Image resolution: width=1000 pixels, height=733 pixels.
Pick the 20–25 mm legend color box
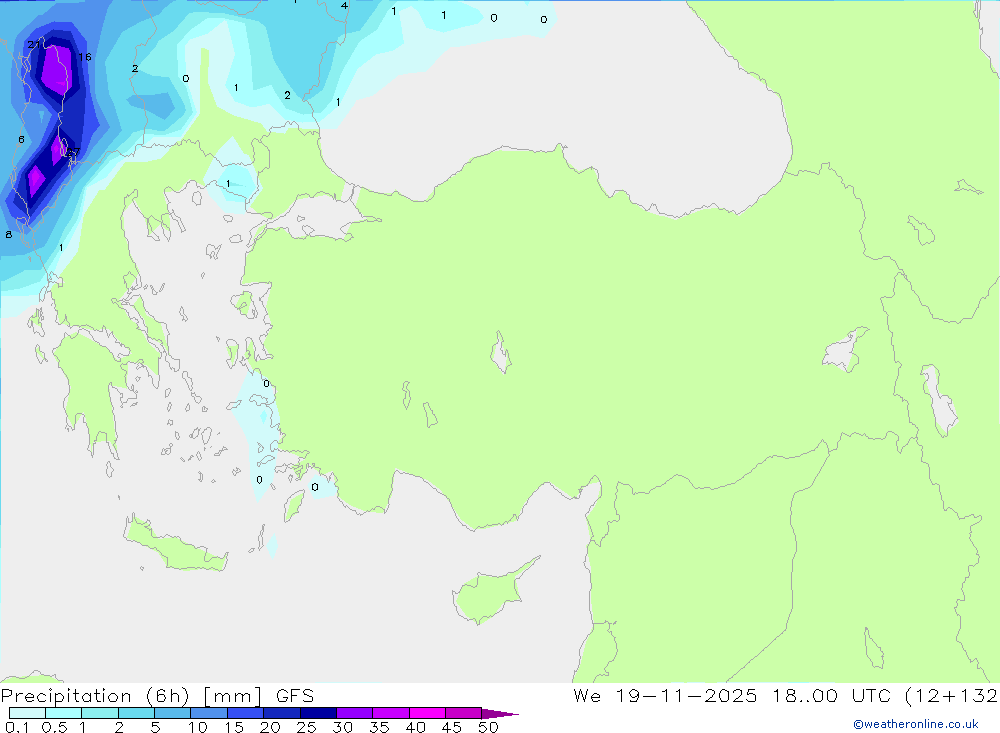[281, 713]
